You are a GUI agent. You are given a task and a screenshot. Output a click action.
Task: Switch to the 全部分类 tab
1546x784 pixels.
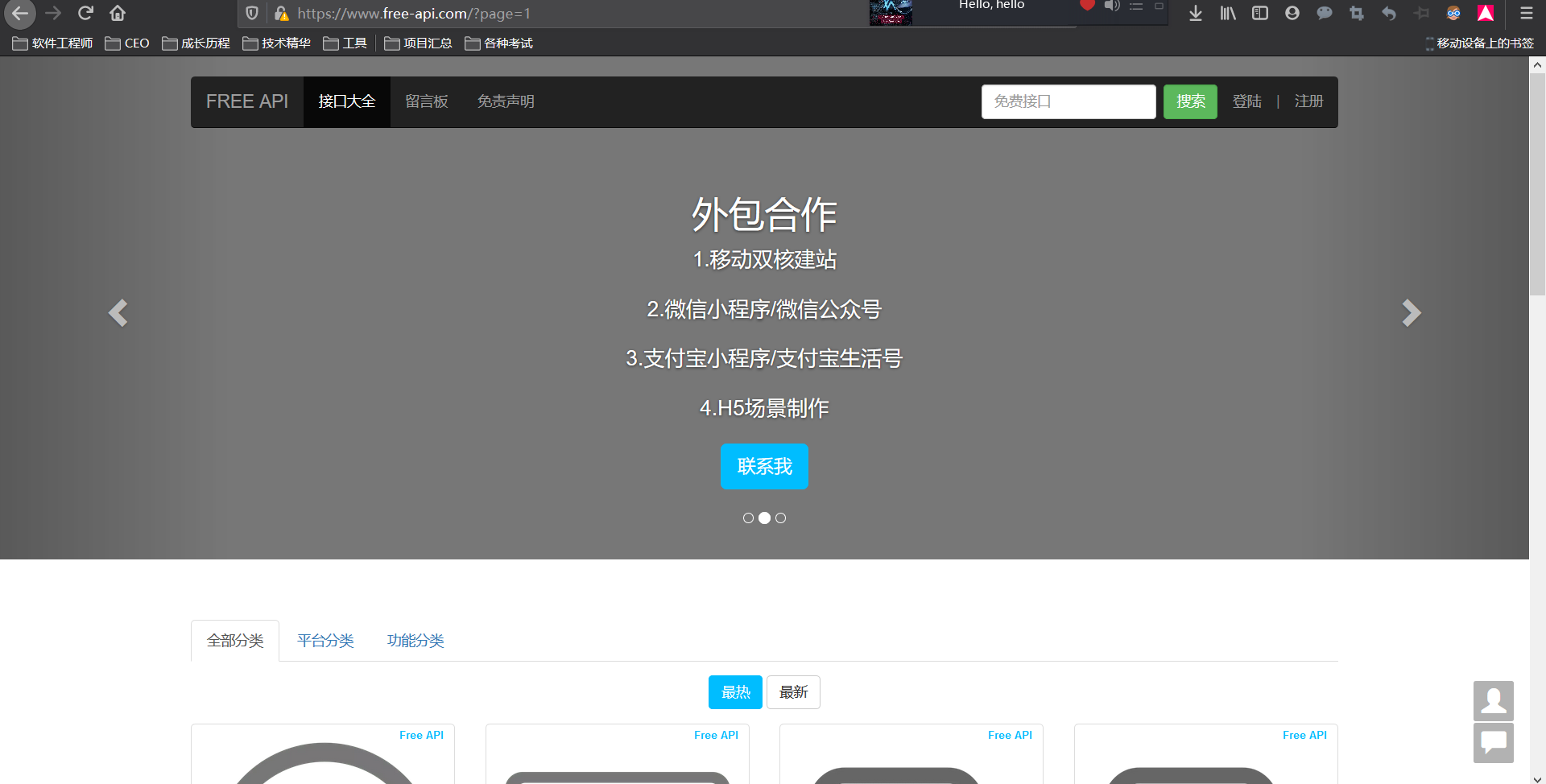coord(235,641)
